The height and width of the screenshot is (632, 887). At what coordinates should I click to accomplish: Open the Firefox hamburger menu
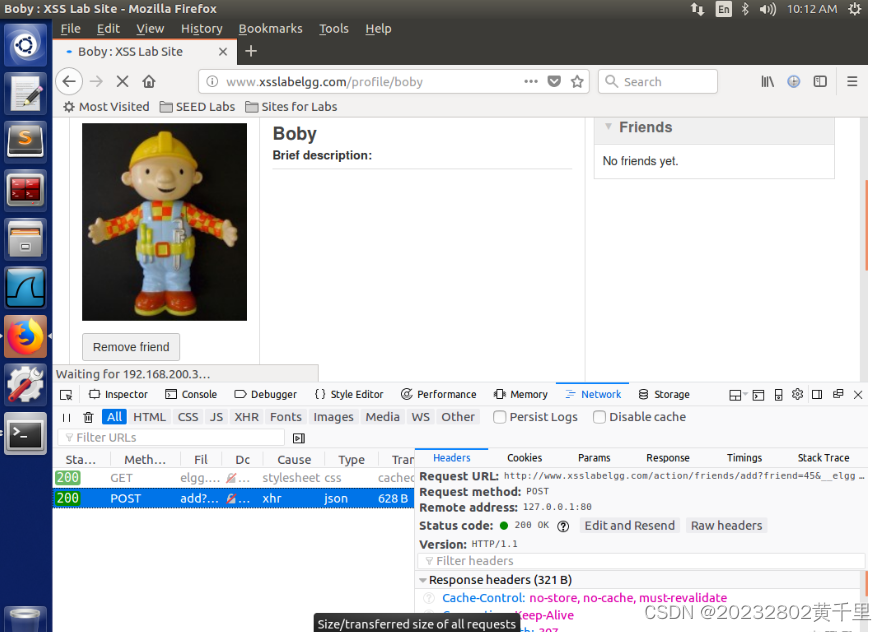pyautogui.click(x=852, y=81)
